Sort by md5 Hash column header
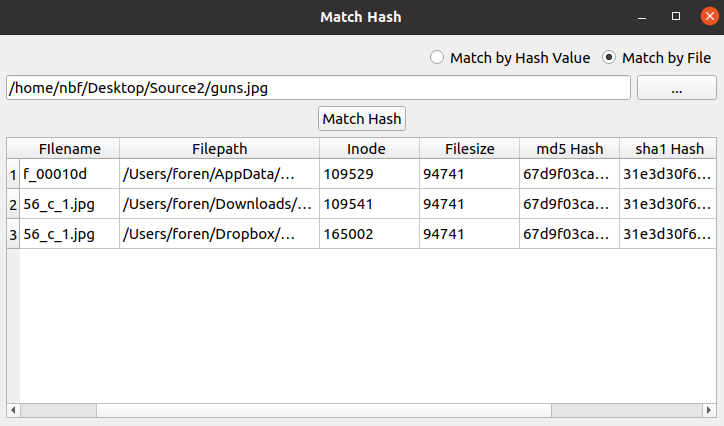The height and width of the screenshot is (426, 724). (x=569, y=149)
